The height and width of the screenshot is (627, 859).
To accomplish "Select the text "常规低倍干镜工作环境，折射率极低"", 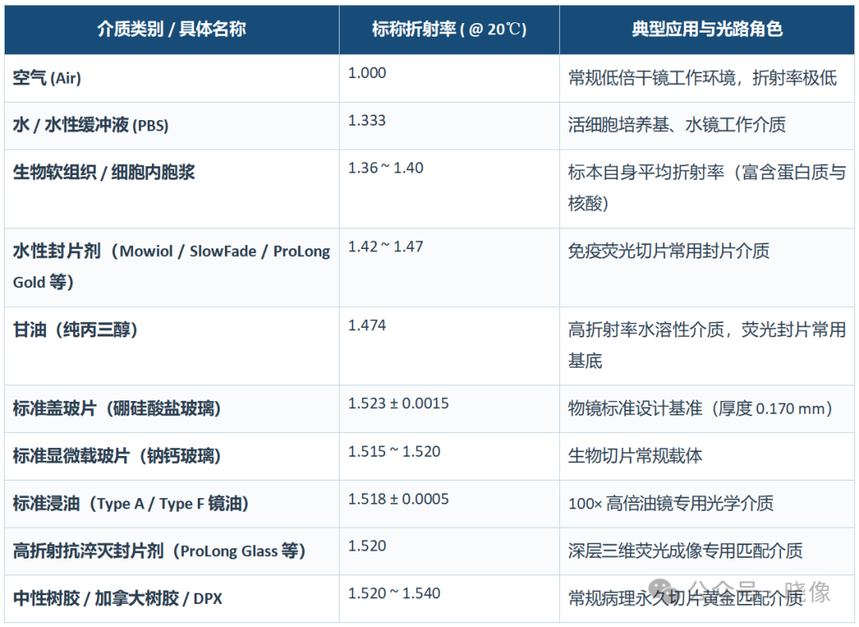I will tap(702, 78).
